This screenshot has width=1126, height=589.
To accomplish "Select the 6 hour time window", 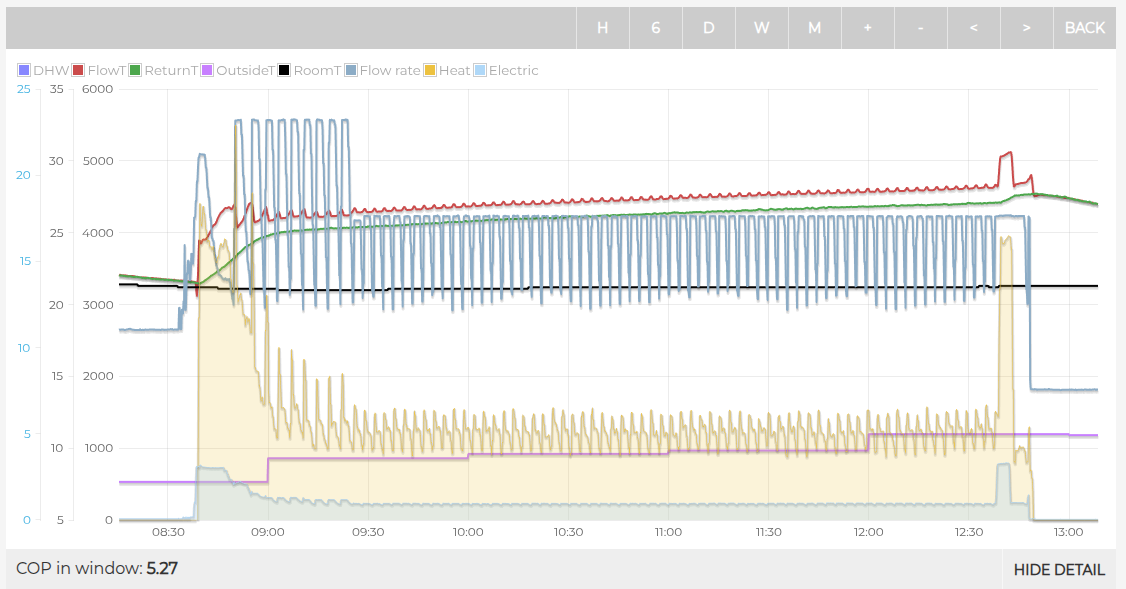I will [x=656, y=28].
